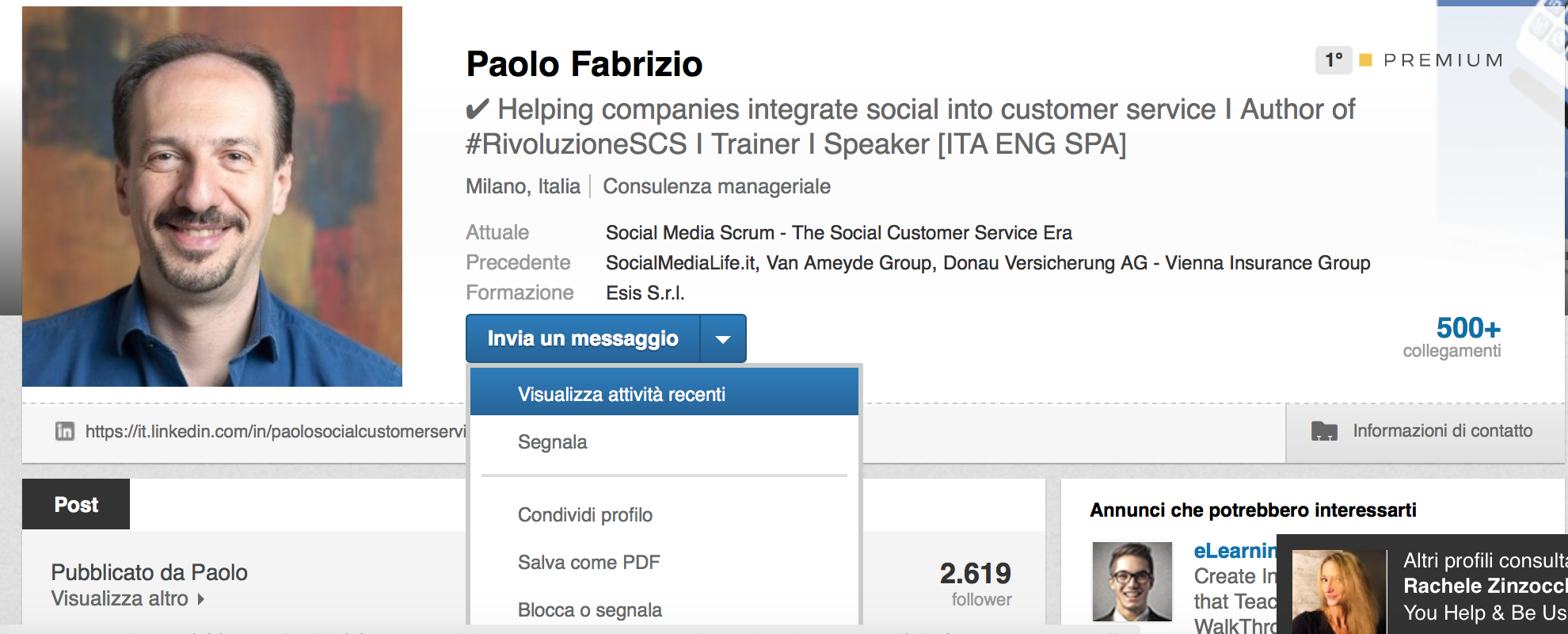This screenshot has height=634, width=1568.
Task: Click Paolo Fabrizio's profile photo
Action: [x=212, y=197]
